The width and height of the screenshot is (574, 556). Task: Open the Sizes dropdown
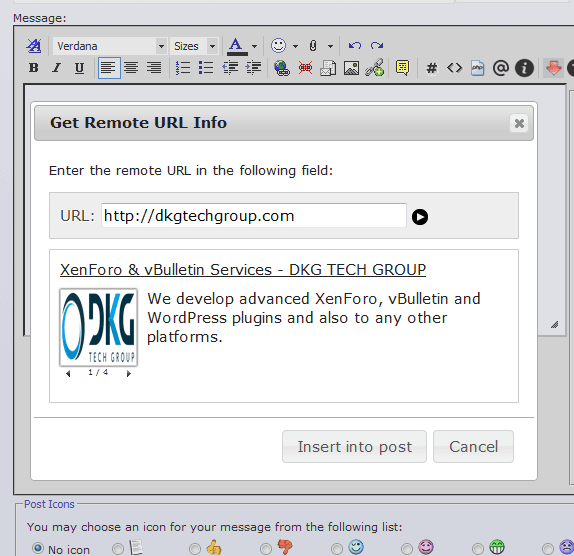(194, 46)
